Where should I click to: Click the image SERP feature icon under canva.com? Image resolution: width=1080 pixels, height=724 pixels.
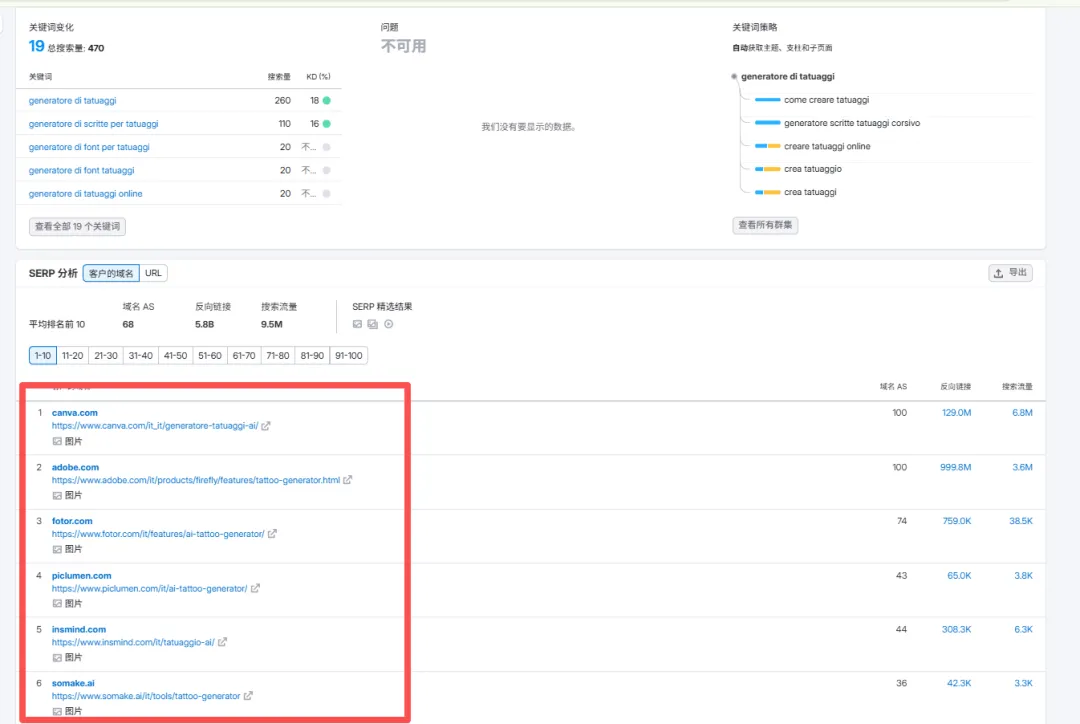(x=57, y=442)
